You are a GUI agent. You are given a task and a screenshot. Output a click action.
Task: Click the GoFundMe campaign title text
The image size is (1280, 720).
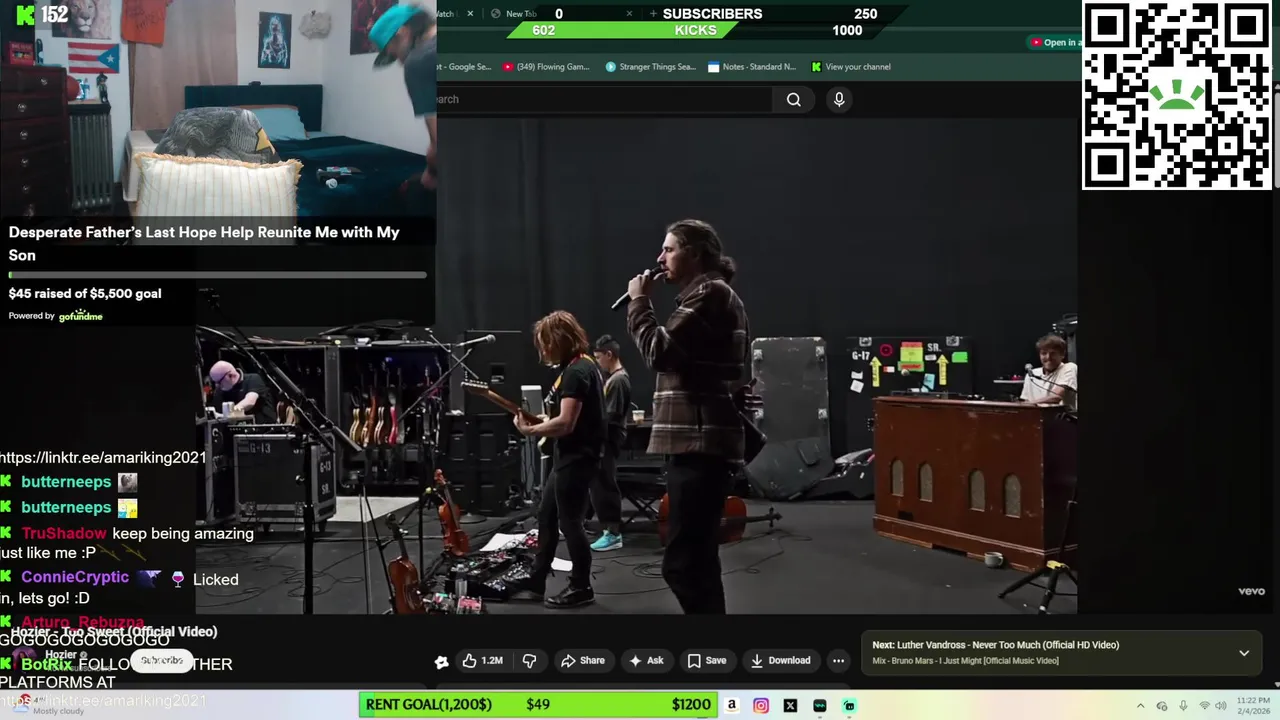[204, 243]
